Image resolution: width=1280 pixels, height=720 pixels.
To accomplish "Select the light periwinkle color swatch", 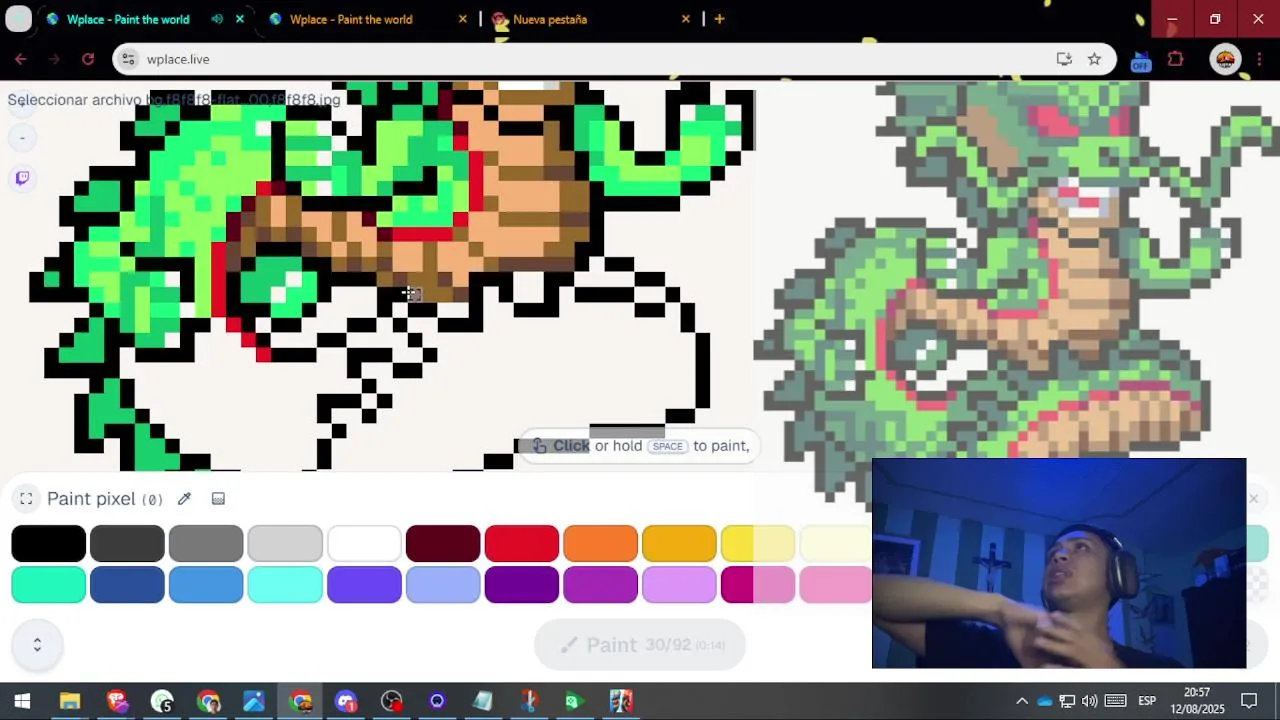I will pos(443,585).
